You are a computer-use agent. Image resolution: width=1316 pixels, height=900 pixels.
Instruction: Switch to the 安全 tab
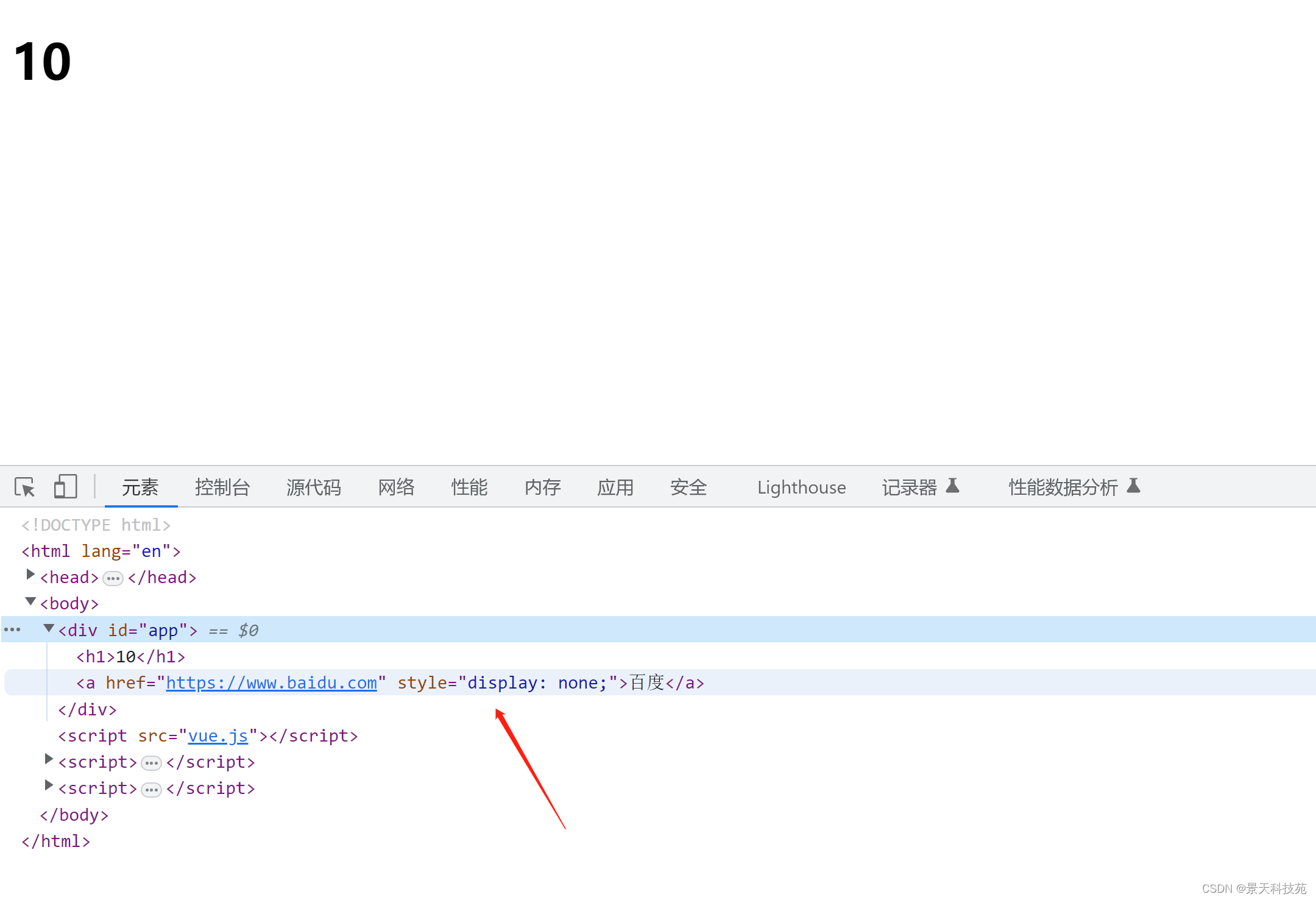(x=688, y=487)
